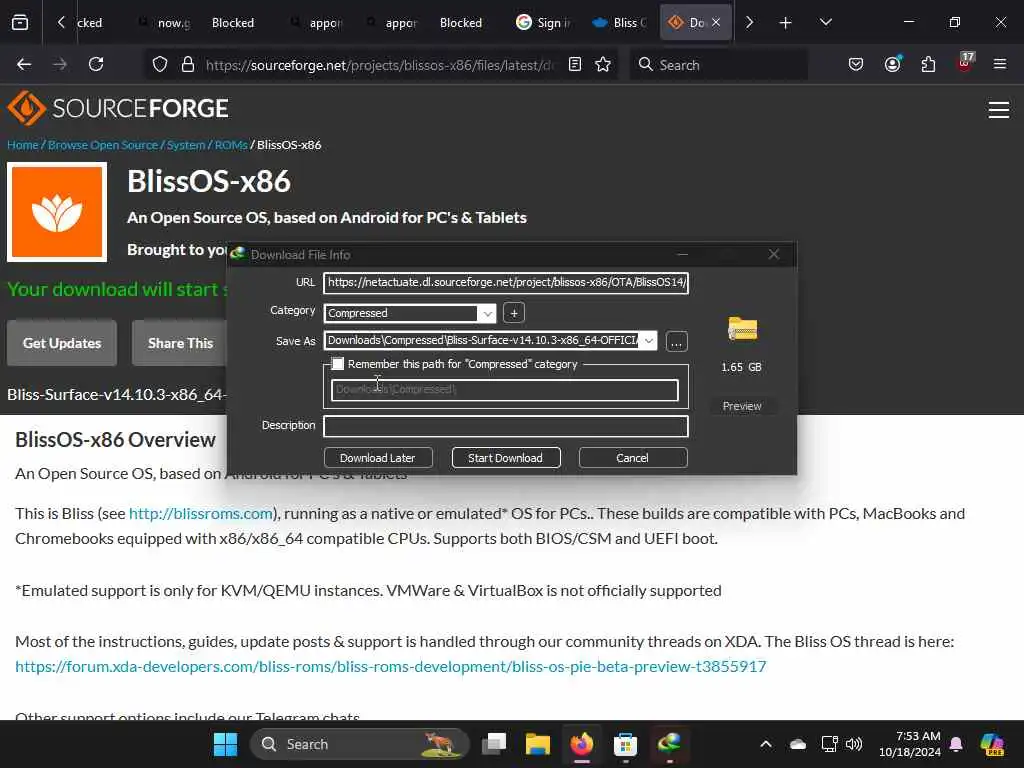The image size is (1024, 768).
Task: Open the ROMs breadcrumb link
Action: [x=231, y=145]
